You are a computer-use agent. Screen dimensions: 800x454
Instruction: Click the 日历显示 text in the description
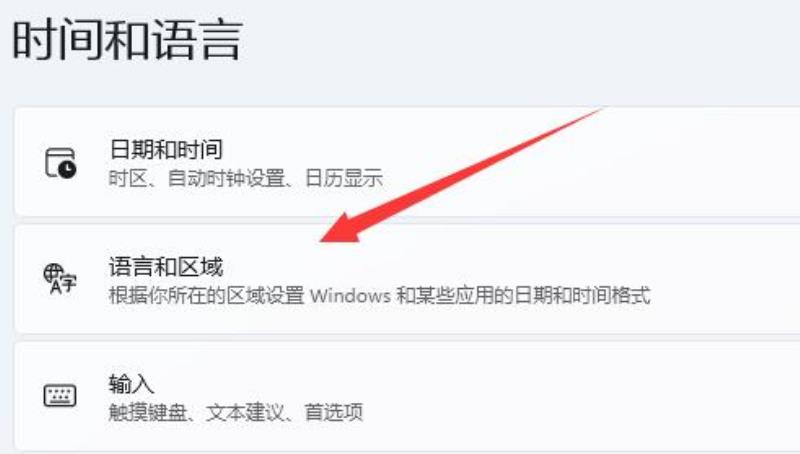click(x=344, y=179)
